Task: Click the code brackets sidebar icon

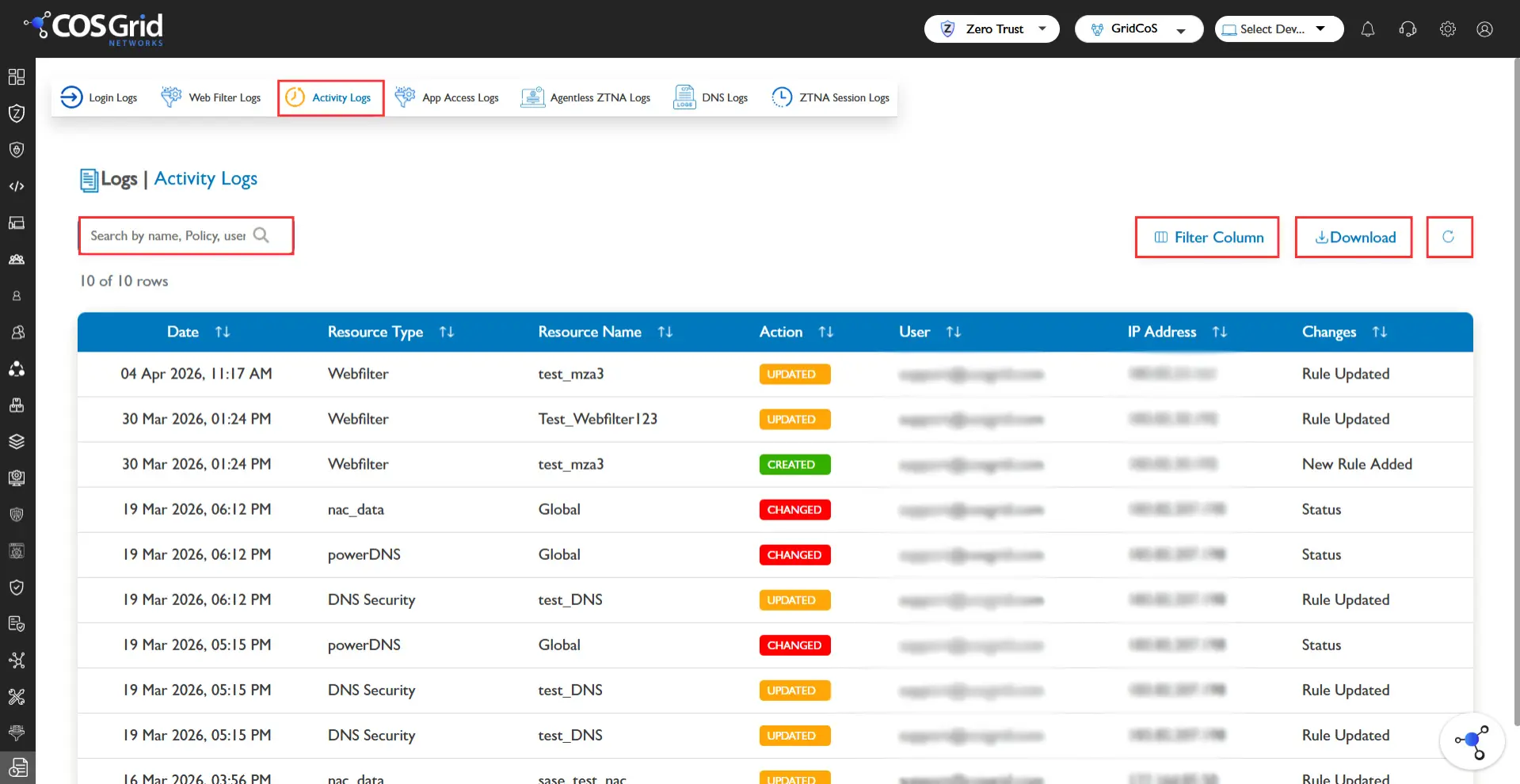Action: click(17, 186)
